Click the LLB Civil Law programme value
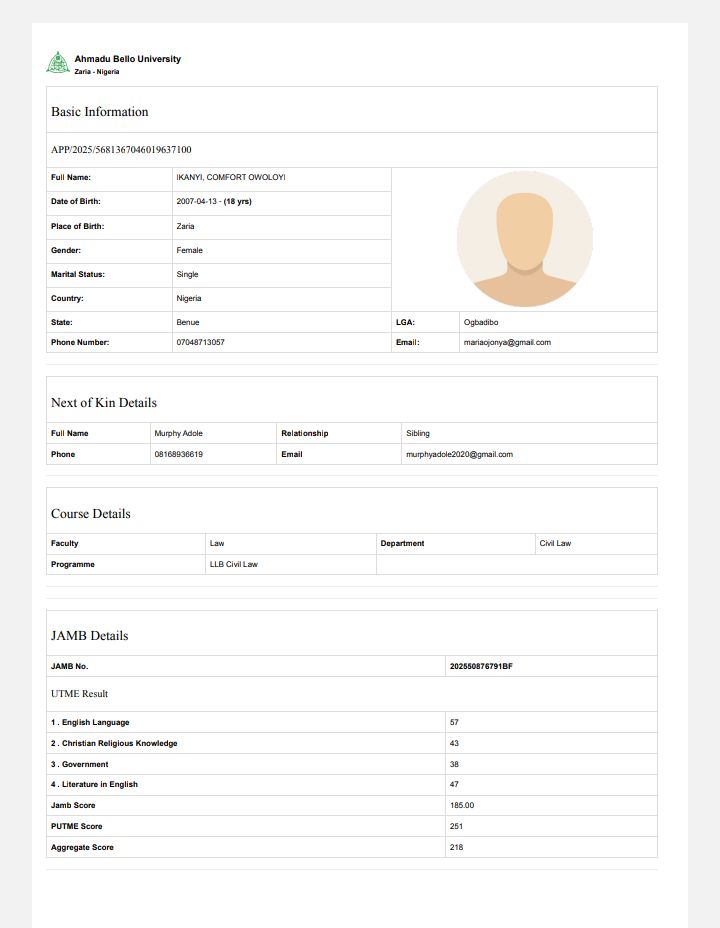The width and height of the screenshot is (720, 928). pos(233,564)
